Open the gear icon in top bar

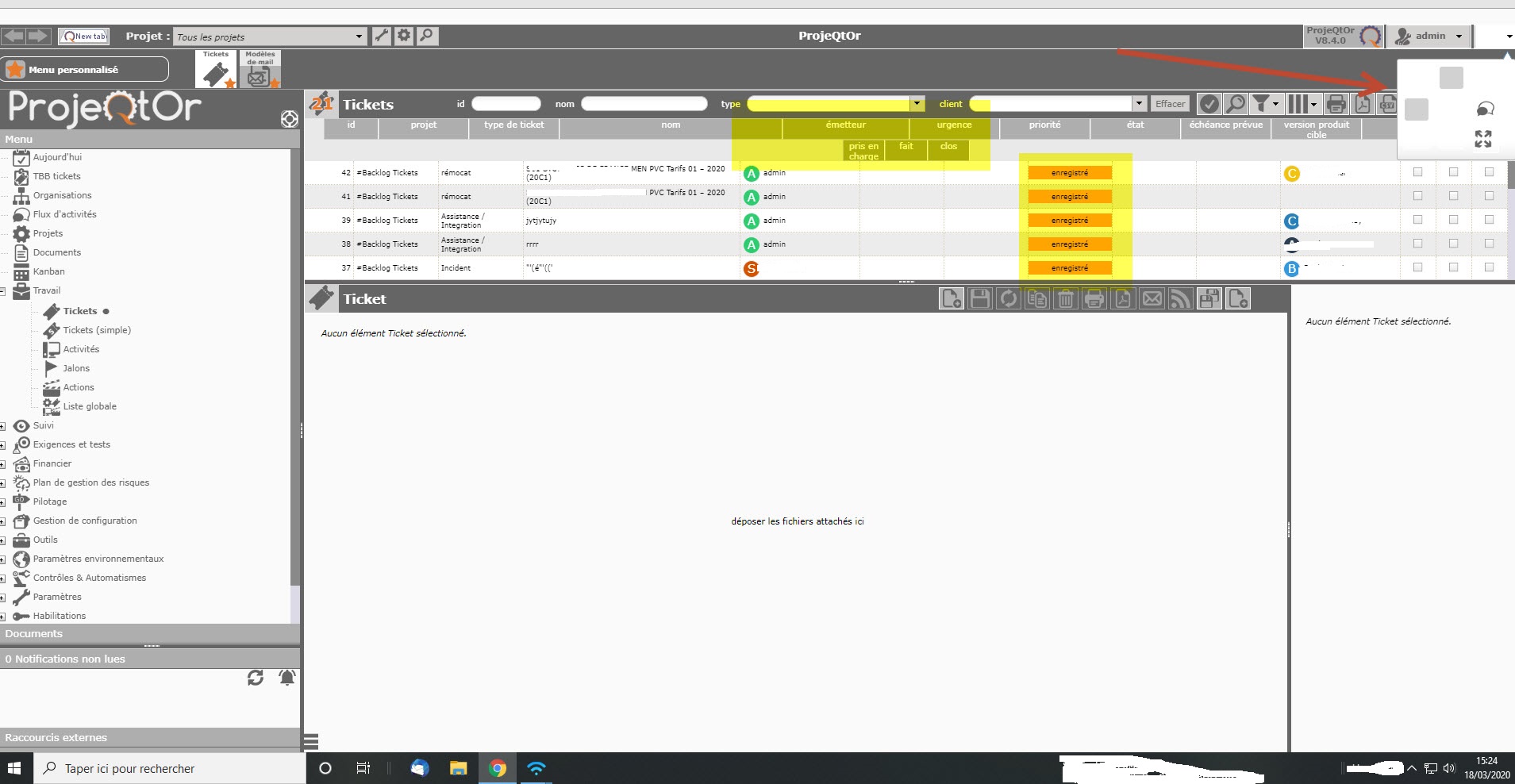click(x=404, y=36)
